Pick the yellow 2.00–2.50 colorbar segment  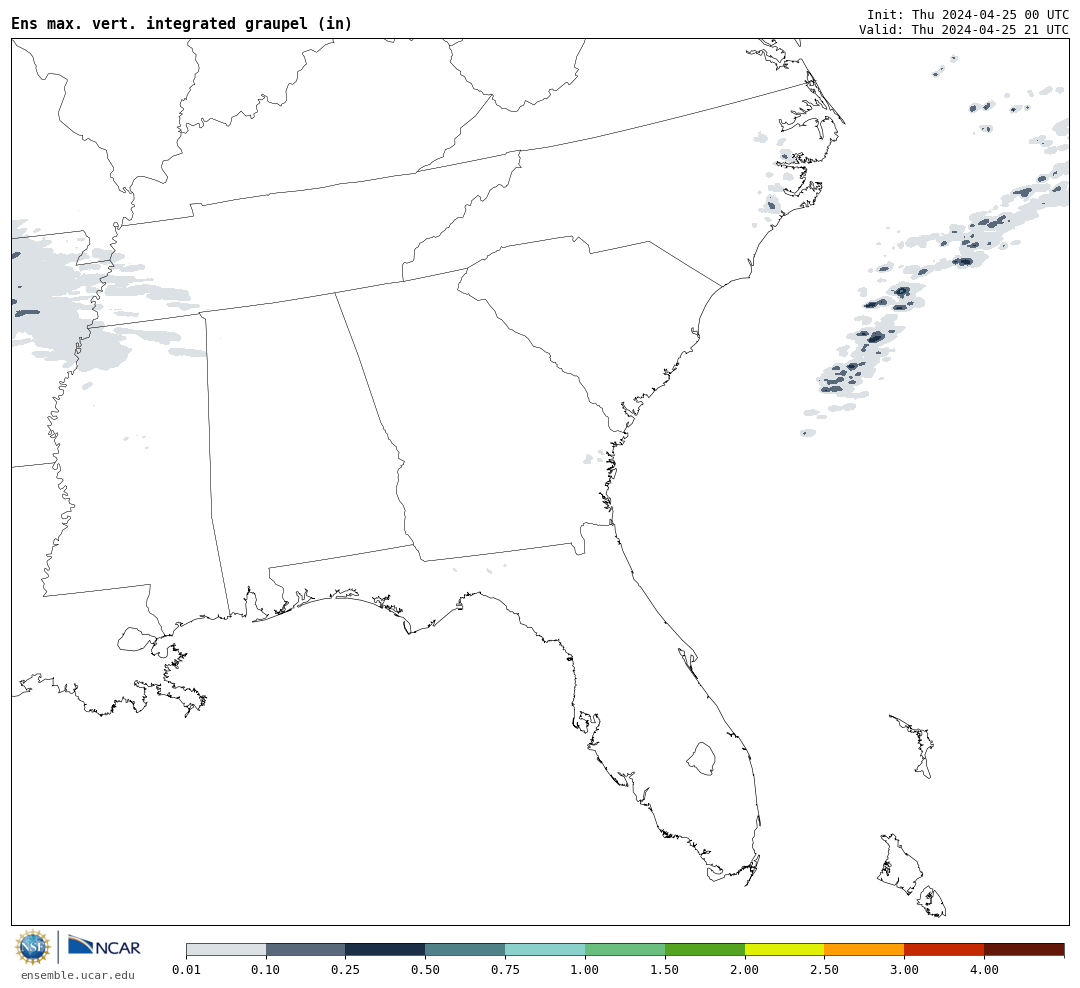pyautogui.click(x=785, y=949)
